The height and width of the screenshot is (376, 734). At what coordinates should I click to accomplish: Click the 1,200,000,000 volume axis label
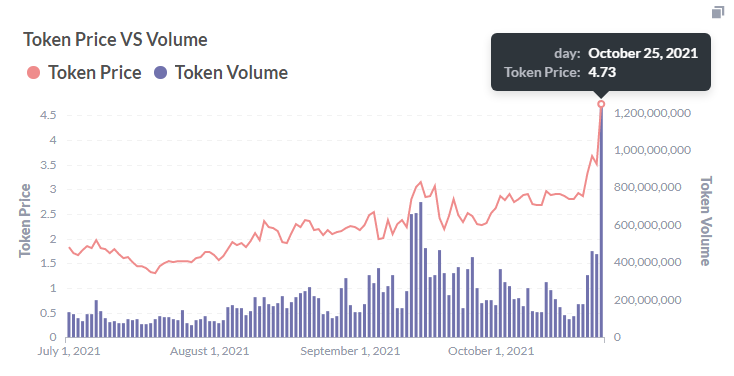[652, 113]
